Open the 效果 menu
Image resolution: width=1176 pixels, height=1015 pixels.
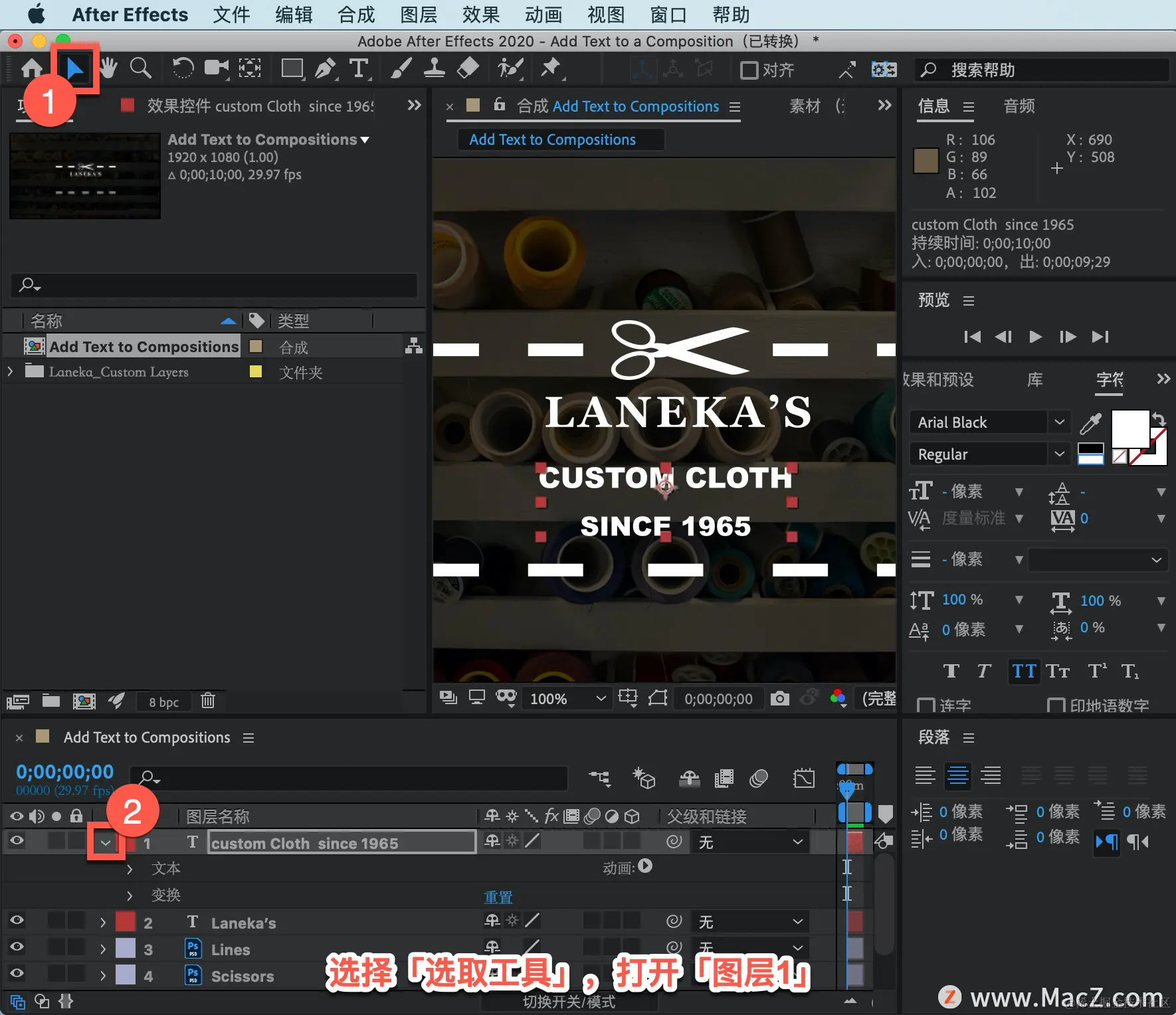(x=481, y=15)
